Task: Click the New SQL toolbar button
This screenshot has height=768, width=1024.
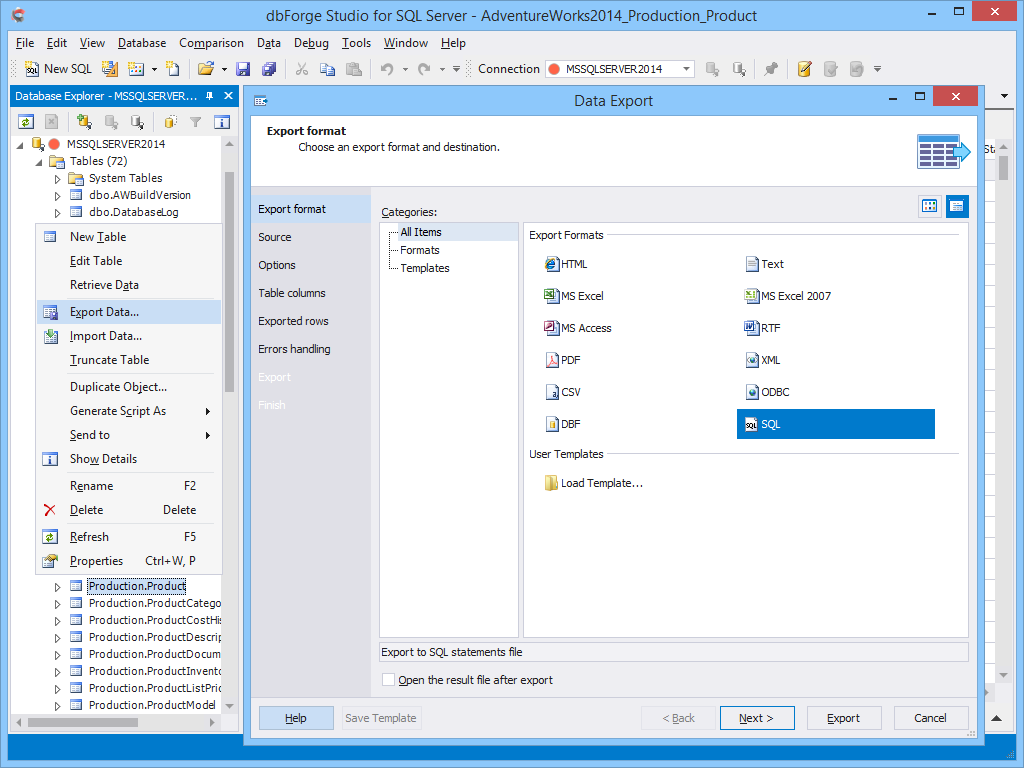Action: 57,69
